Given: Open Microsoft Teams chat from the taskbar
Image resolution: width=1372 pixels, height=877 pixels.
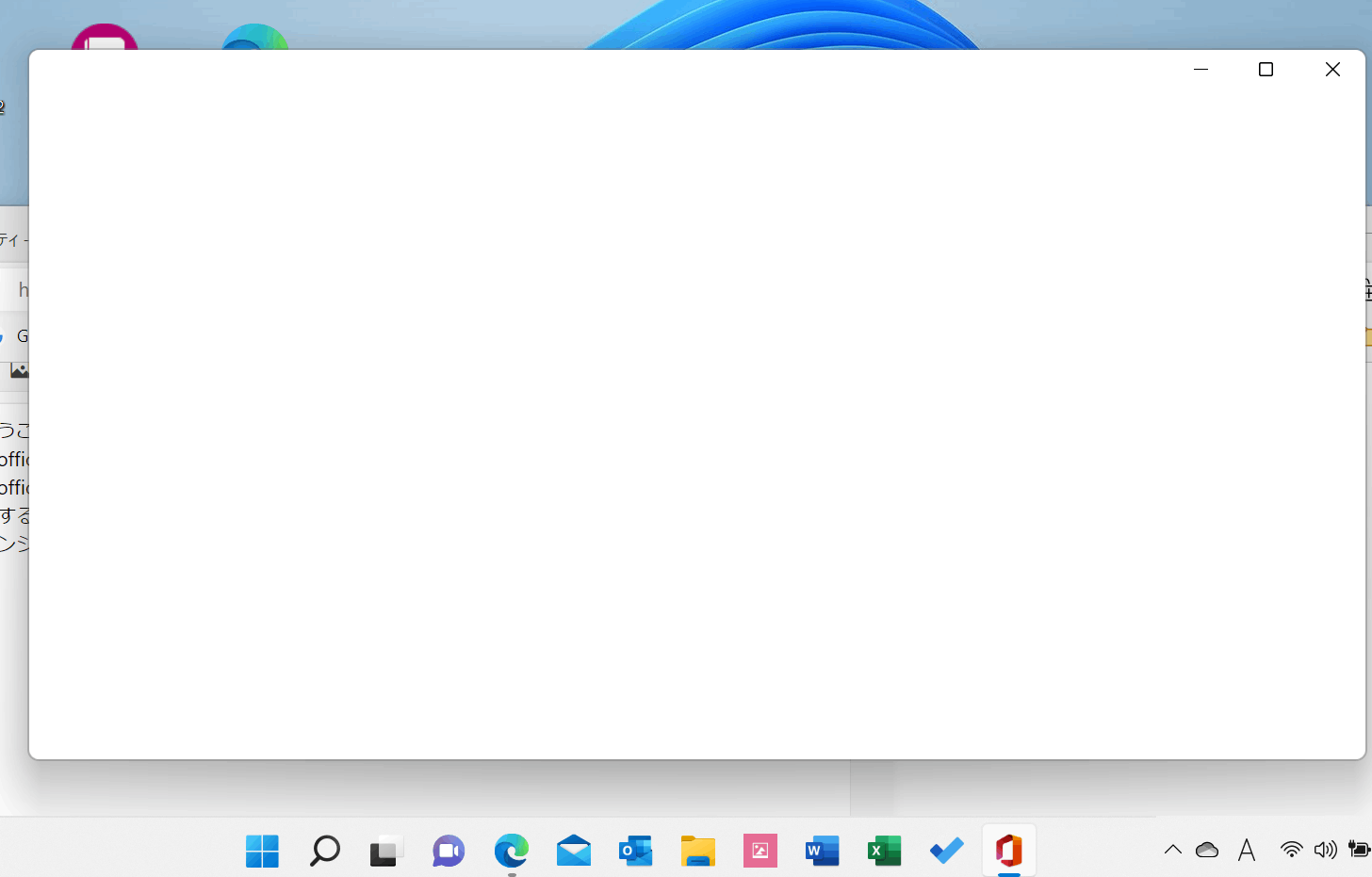Looking at the screenshot, I should pyautogui.click(x=448, y=851).
